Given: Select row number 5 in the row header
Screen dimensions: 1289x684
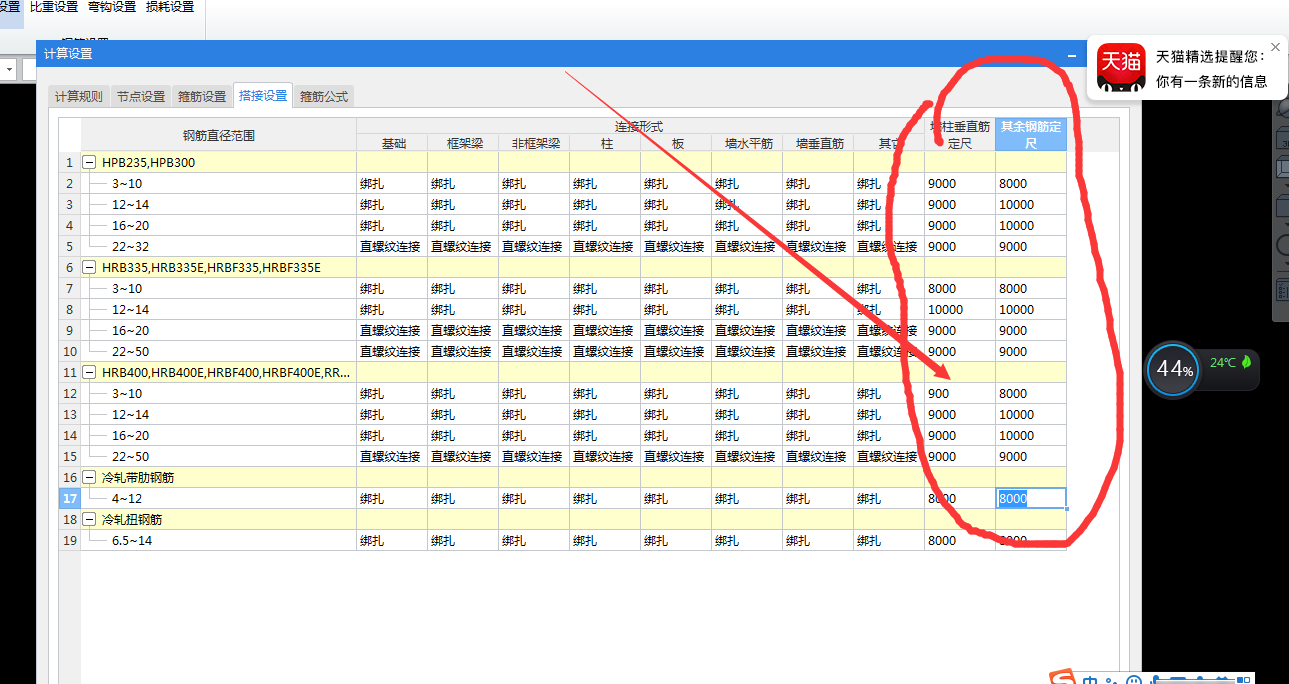Looking at the screenshot, I should tap(70, 247).
